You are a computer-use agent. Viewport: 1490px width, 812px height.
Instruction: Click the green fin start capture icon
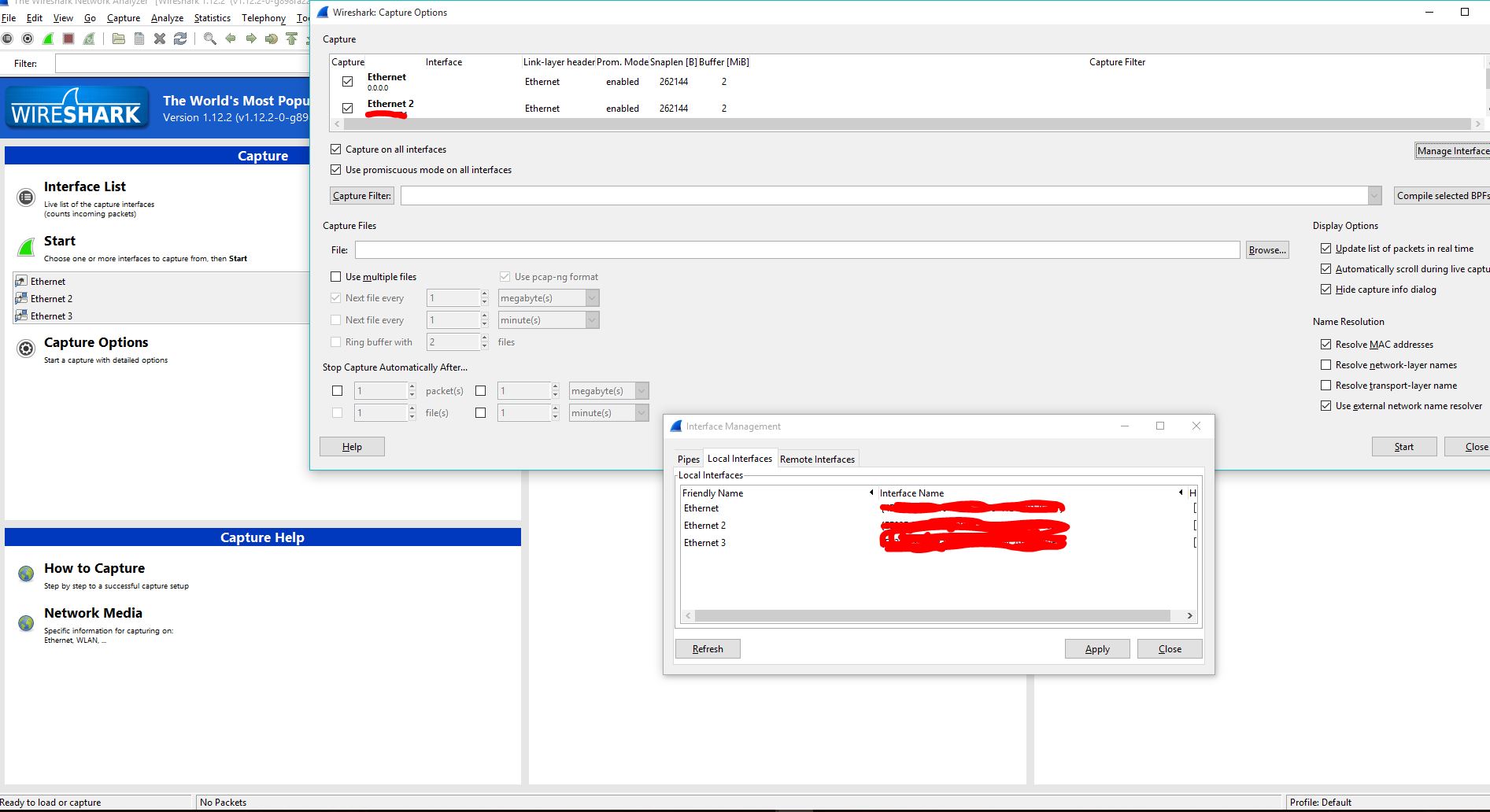click(x=48, y=39)
